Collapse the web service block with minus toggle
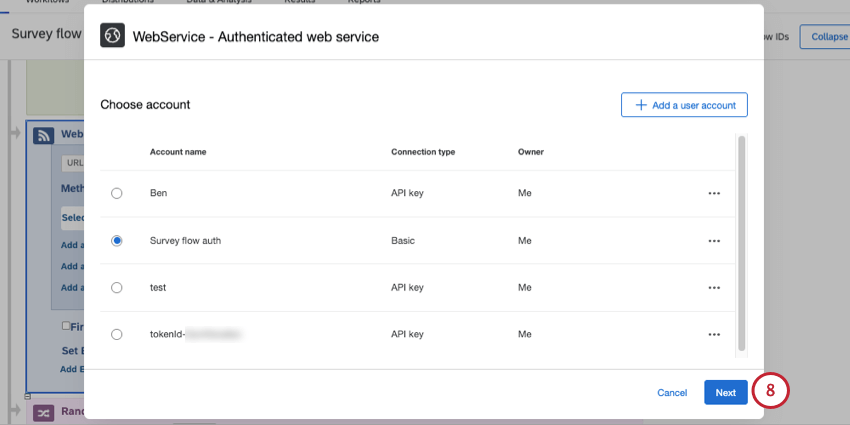Image resolution: width=850 pixels, height=425 pixels. [28, 396]
